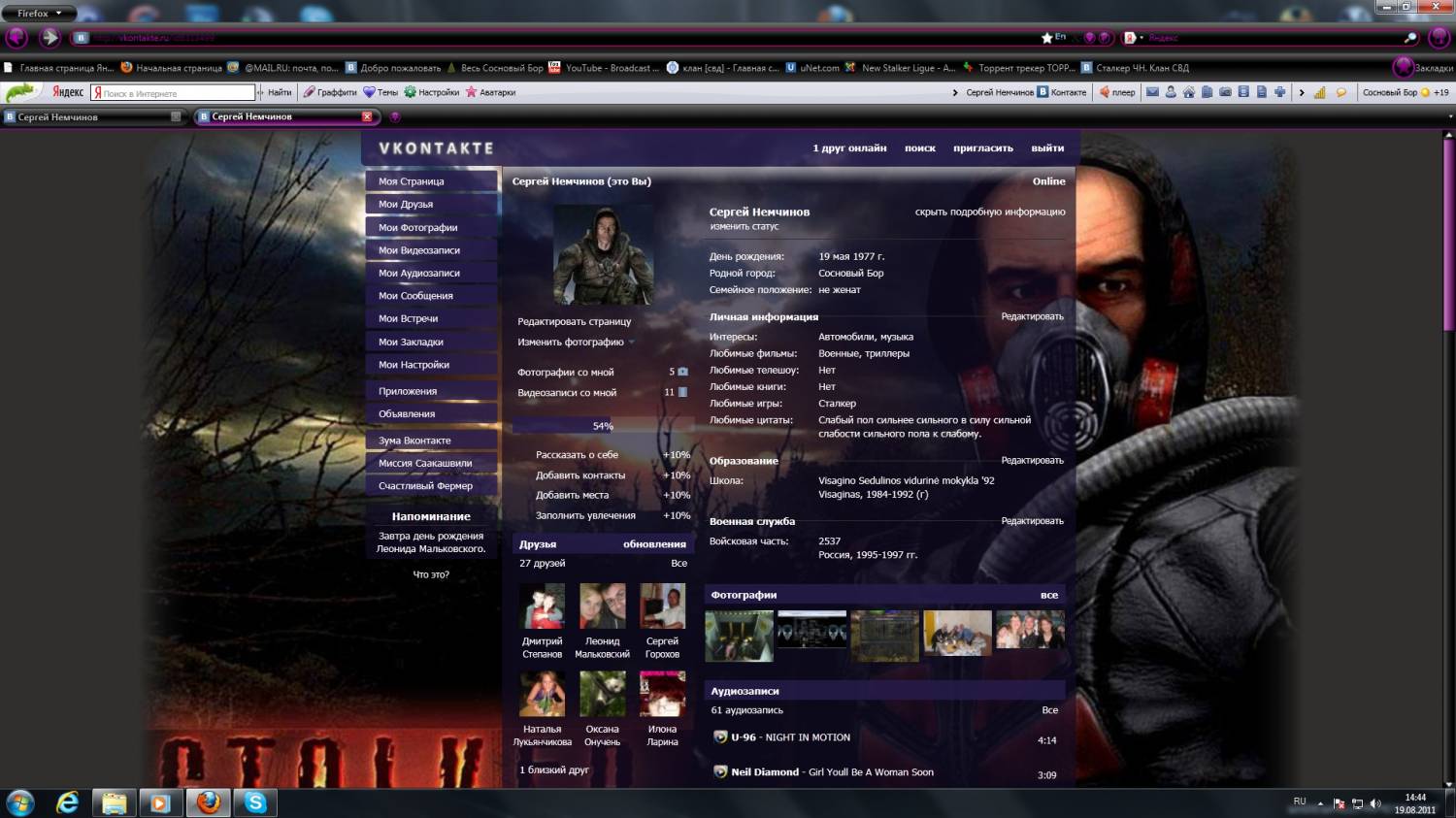Open the Граффити toolbar tool
Image resolution: width=1456 pixels, height=818 pixels.
pos(330,92)
